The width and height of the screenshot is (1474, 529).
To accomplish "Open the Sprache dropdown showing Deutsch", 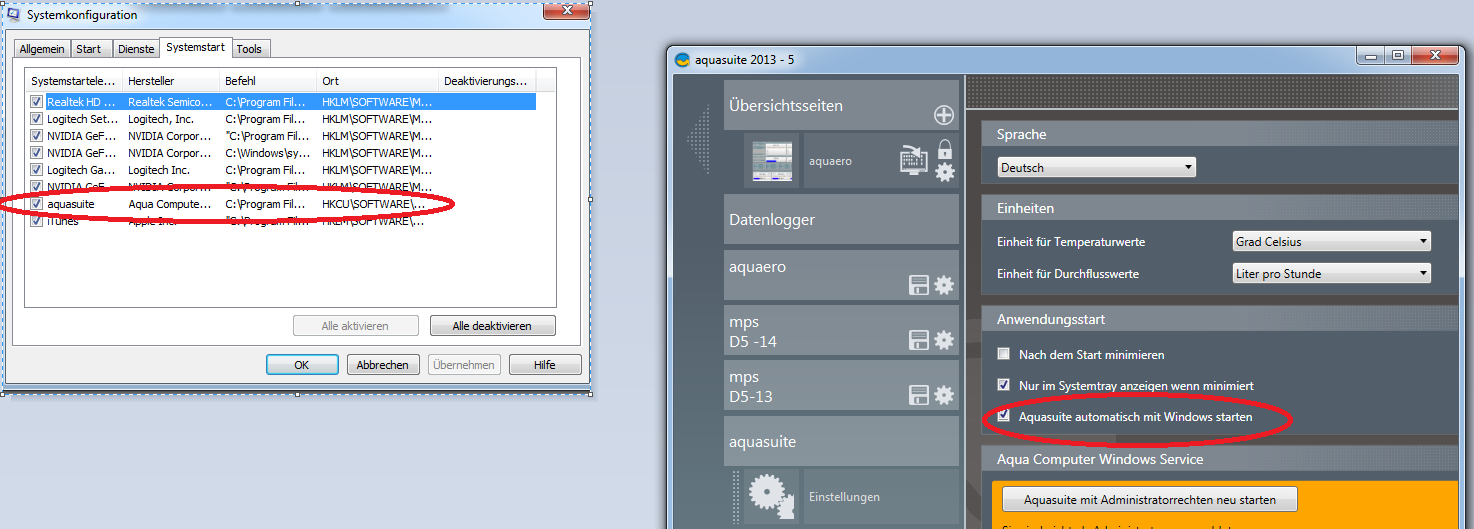I will tap(1096, 168).
